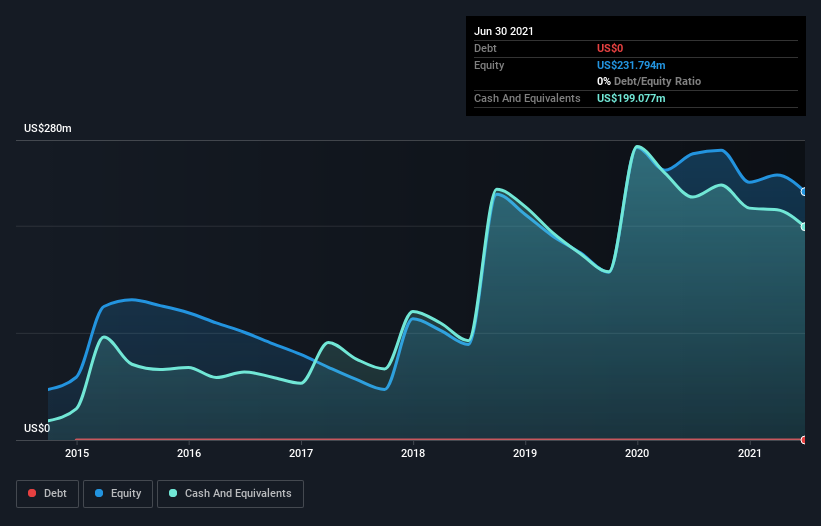This screenshot has width=821, height=526.
Task: Click the red US$0 debt value
Action: (x=610, y=49)
